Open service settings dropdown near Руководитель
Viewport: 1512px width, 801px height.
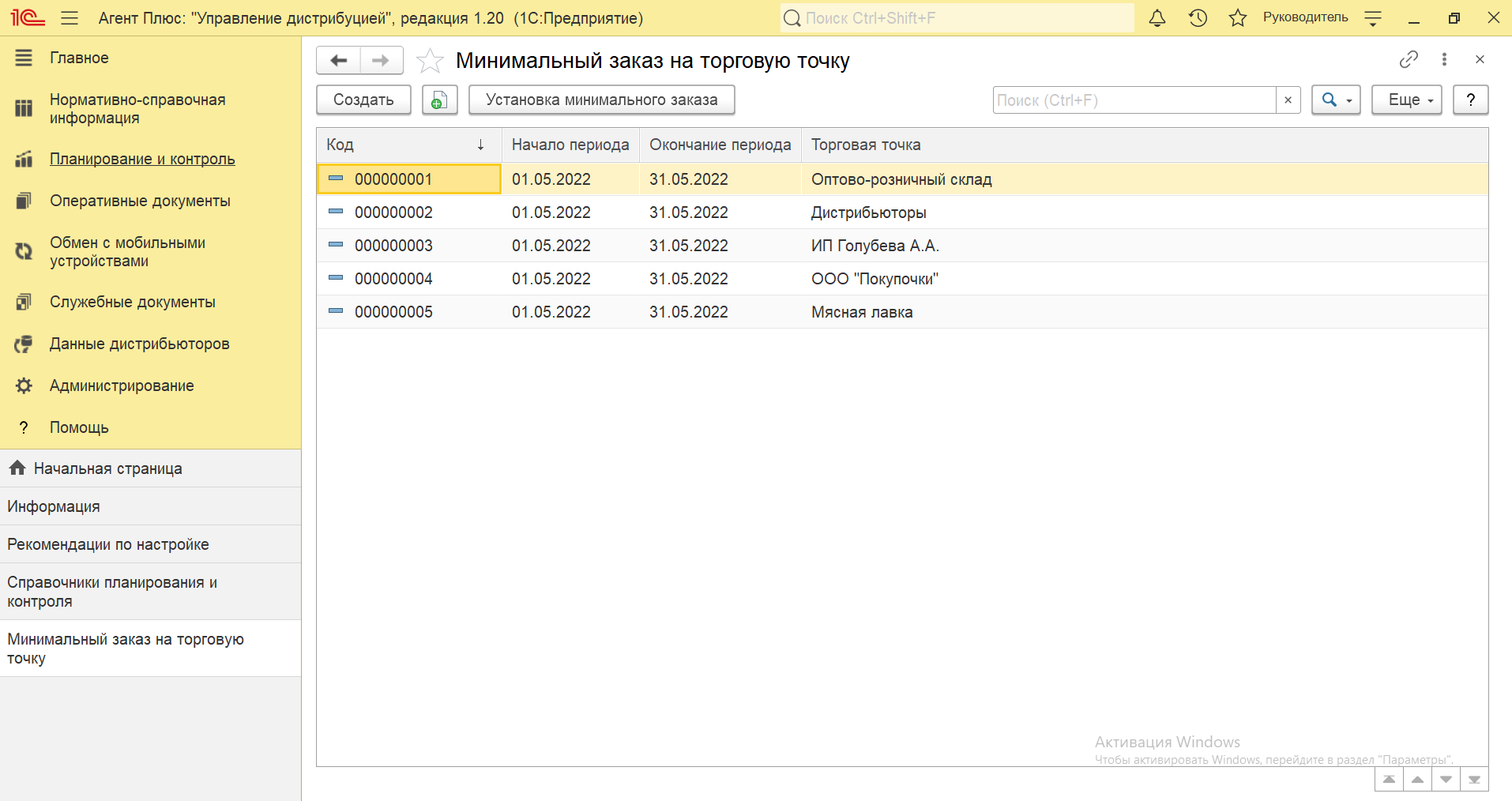[x=1373, y=18]
